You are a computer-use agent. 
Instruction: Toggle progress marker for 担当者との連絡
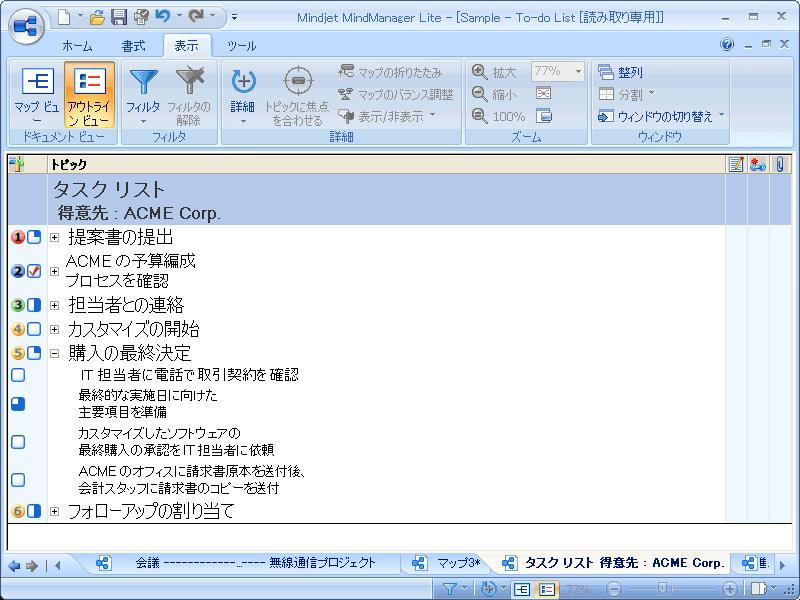34,305
